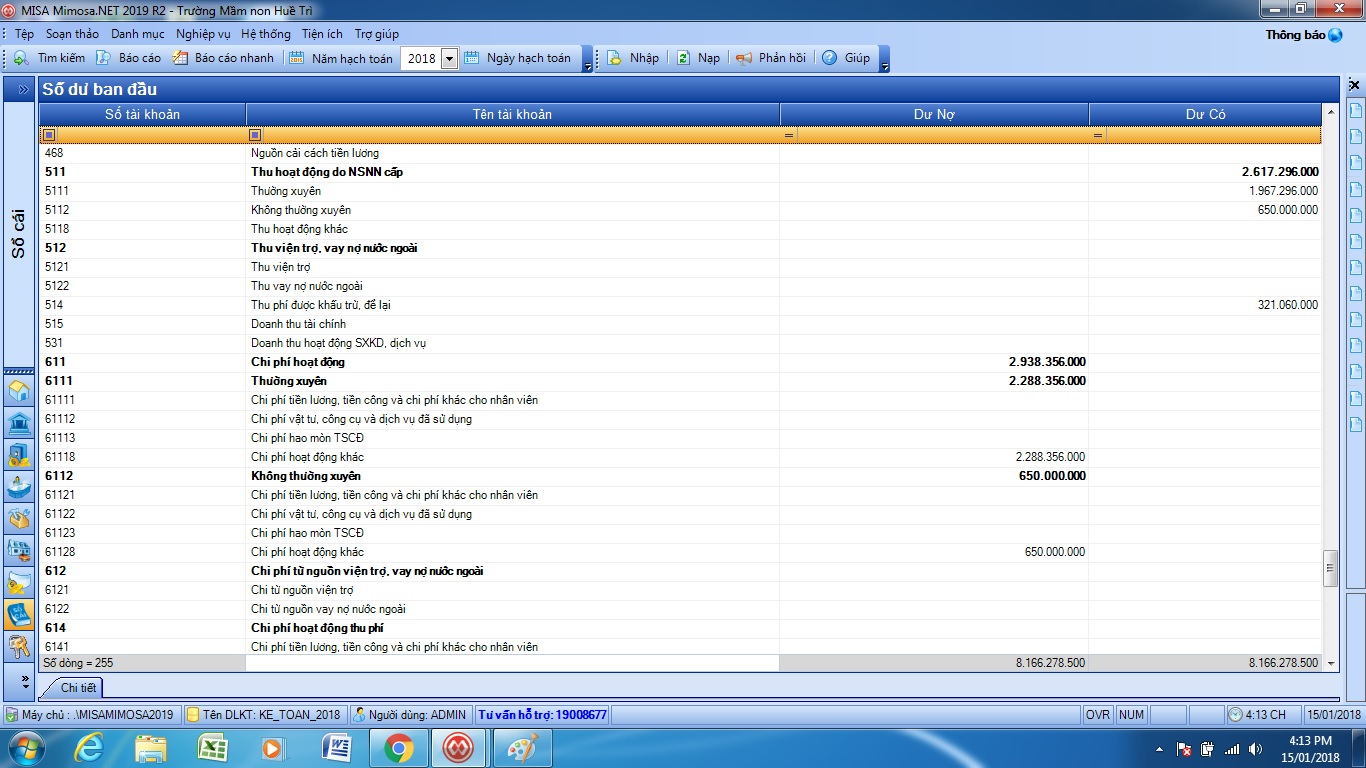Sort by the Tên tài khoản column header
Viewport: 1366px width, 768px height.
[x=512, y=114]
